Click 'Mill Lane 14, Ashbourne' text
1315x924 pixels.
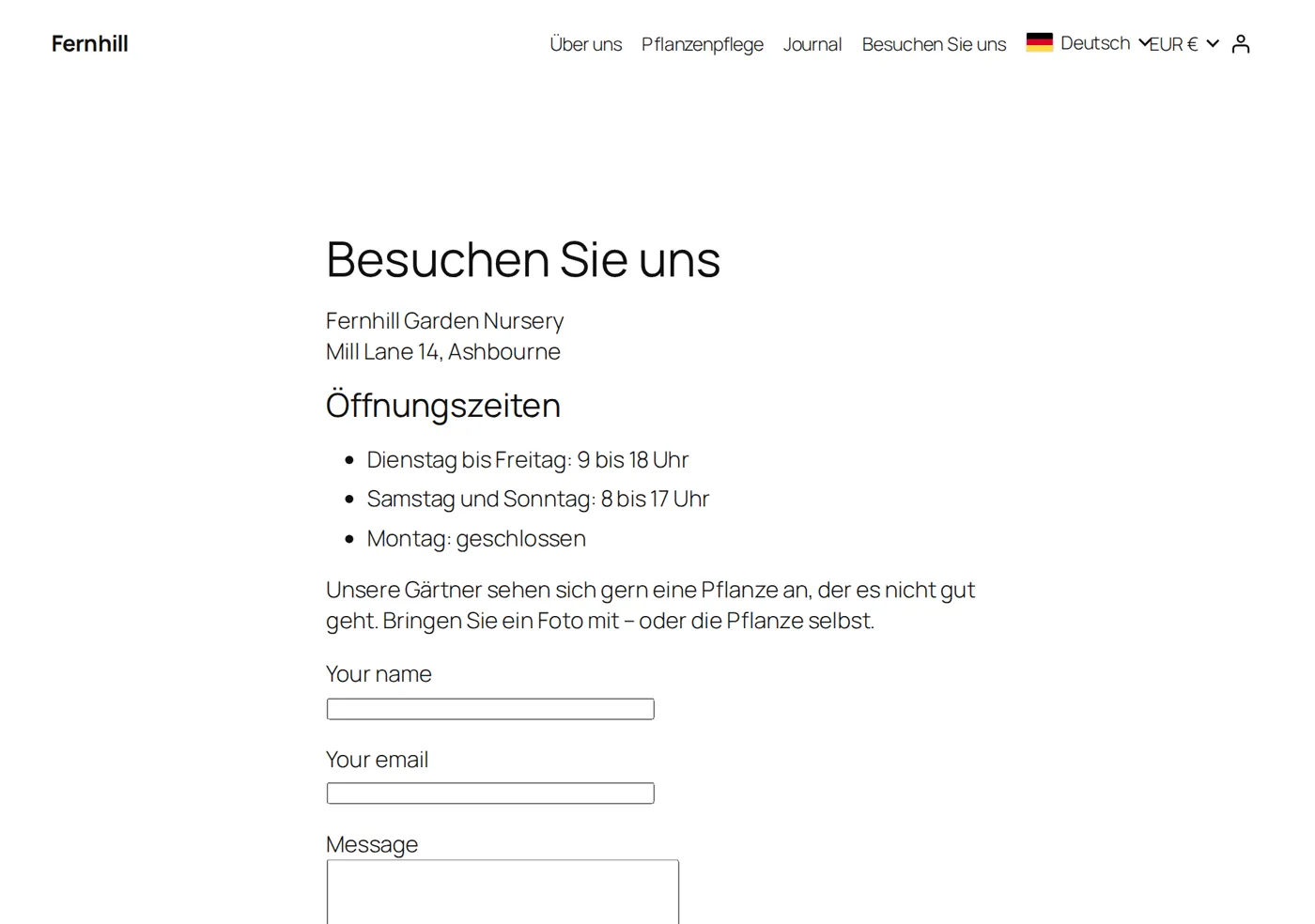(x=443, y=352)
